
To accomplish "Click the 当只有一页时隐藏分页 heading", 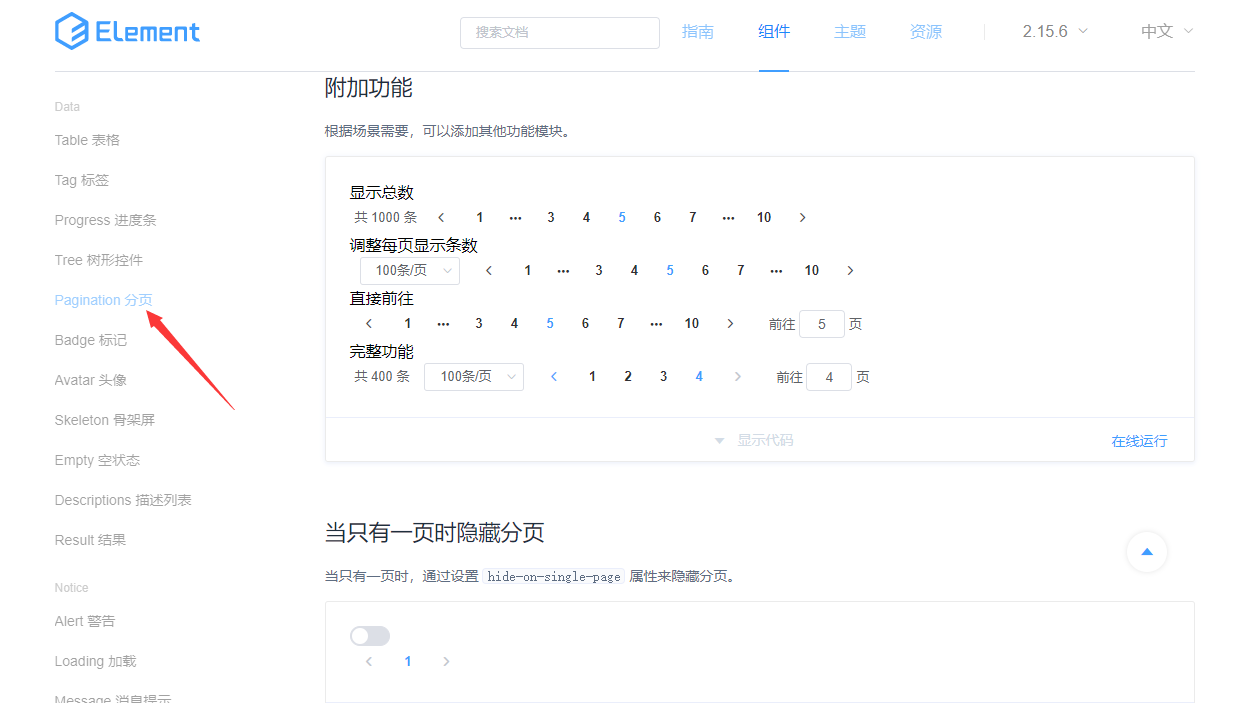I will coord(435,532).
